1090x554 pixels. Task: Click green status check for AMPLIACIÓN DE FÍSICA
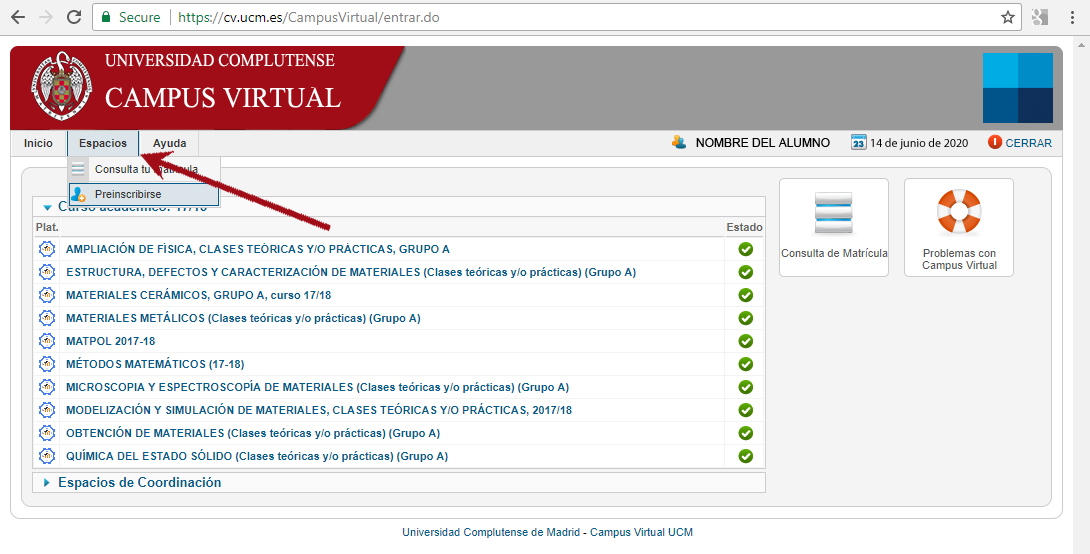tap(746, 249)
